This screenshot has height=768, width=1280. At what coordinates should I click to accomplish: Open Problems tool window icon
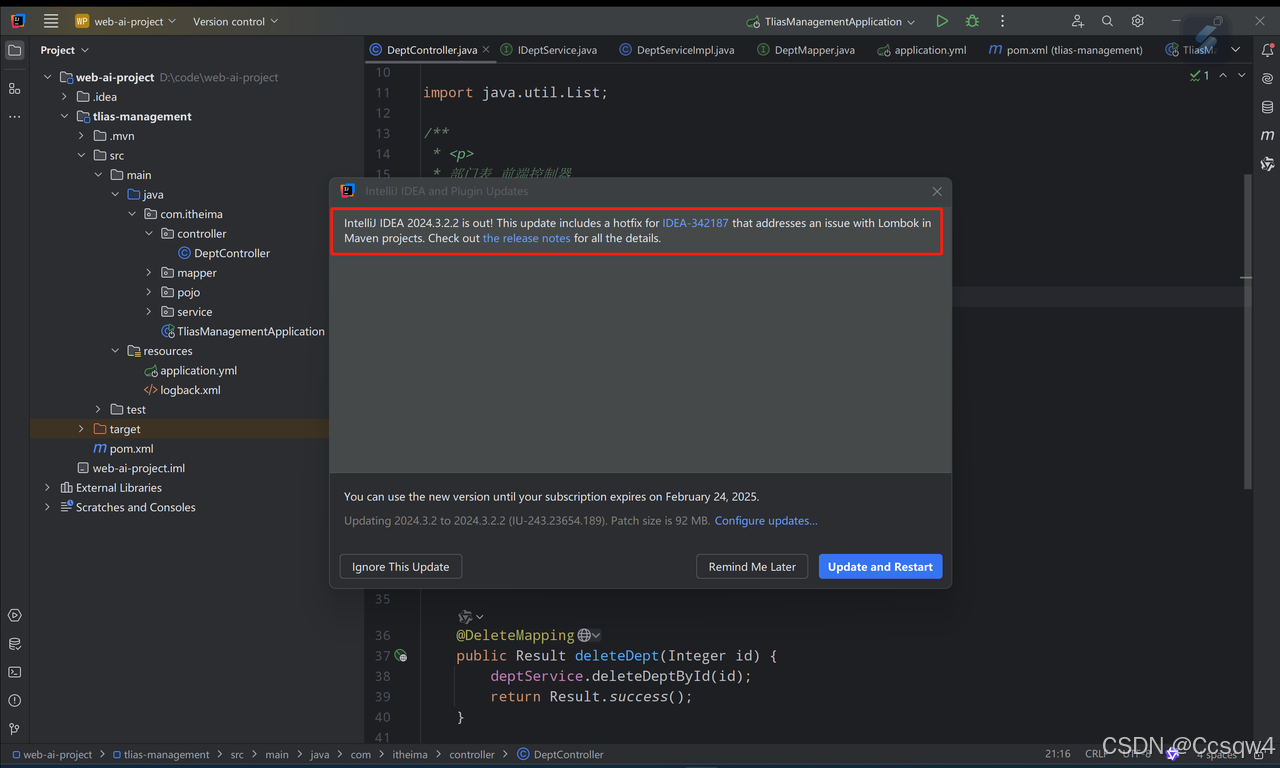pyautogui.click(x=14, y=701)
